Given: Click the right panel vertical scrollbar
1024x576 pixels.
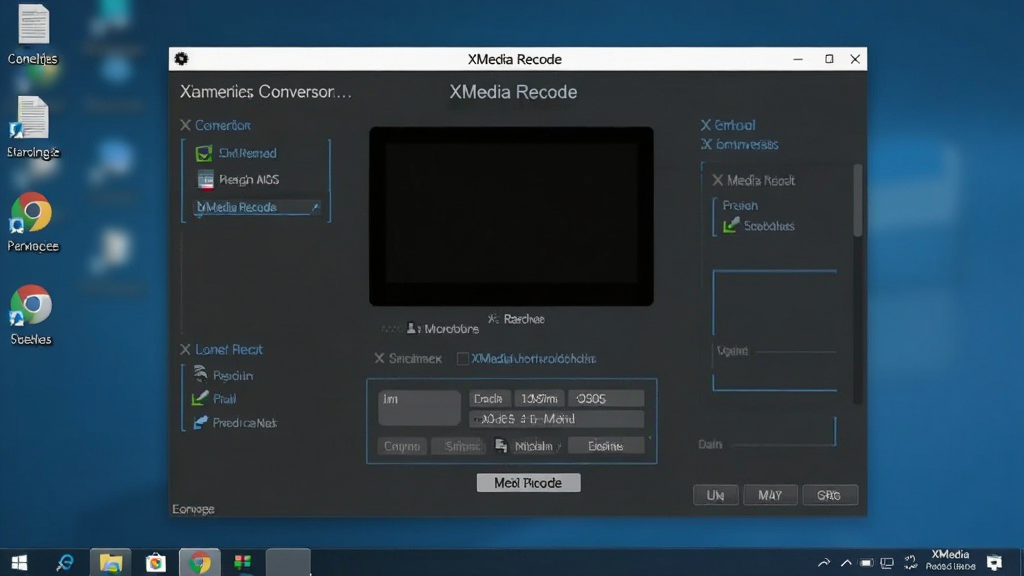Looking at the screenshot, I should tap(857, 201).
